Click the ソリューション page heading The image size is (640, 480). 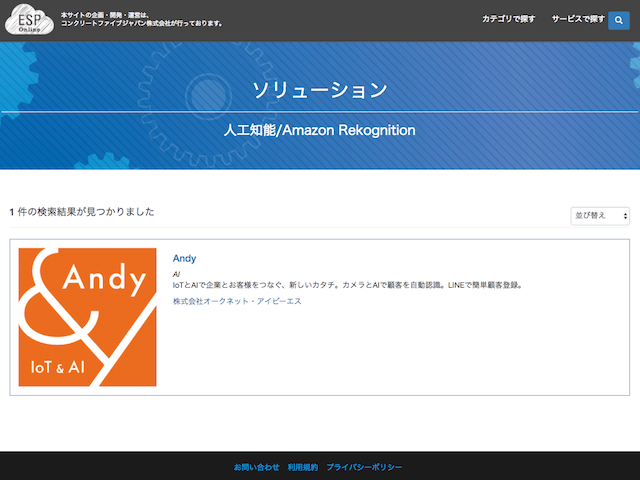320,90
